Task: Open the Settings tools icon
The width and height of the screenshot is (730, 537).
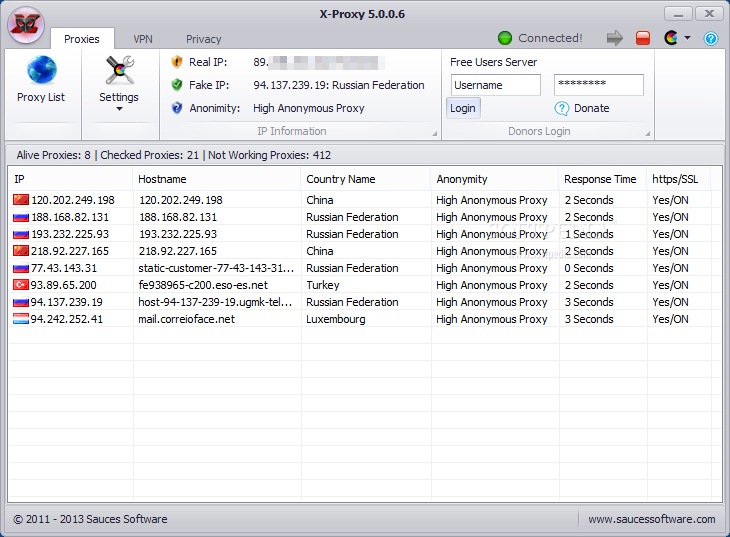Action: coord(119,70)
